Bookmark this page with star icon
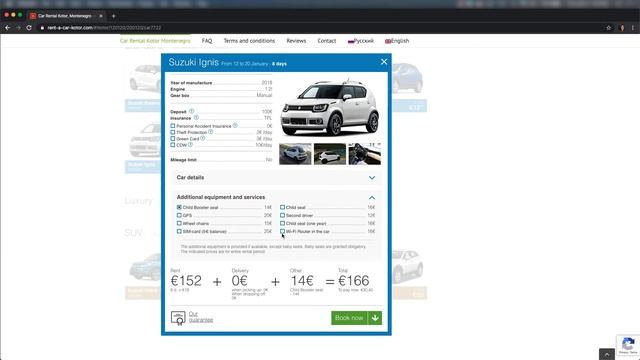 pos(609,28)
